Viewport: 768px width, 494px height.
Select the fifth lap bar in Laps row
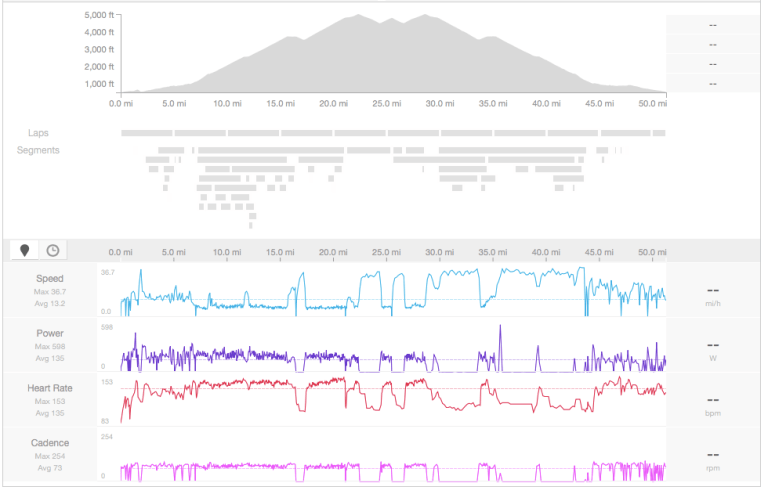360,133
